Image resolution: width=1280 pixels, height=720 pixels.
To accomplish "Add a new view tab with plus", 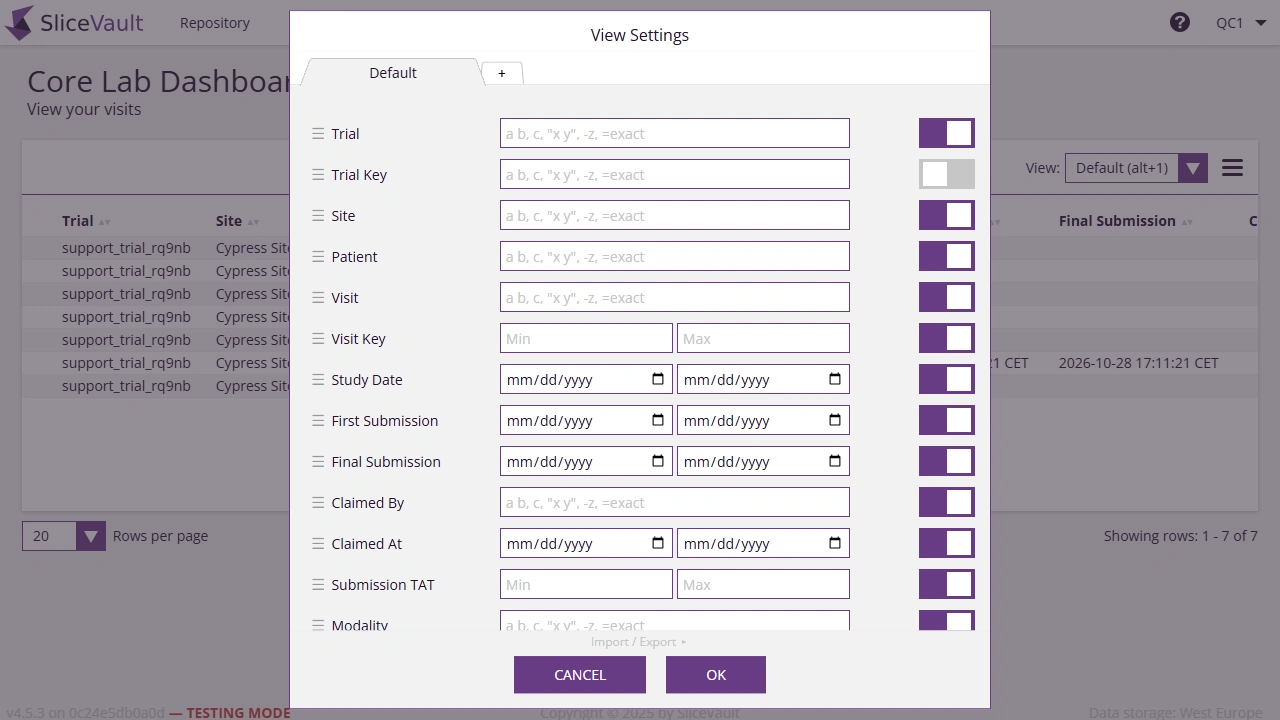I will 502,73.
